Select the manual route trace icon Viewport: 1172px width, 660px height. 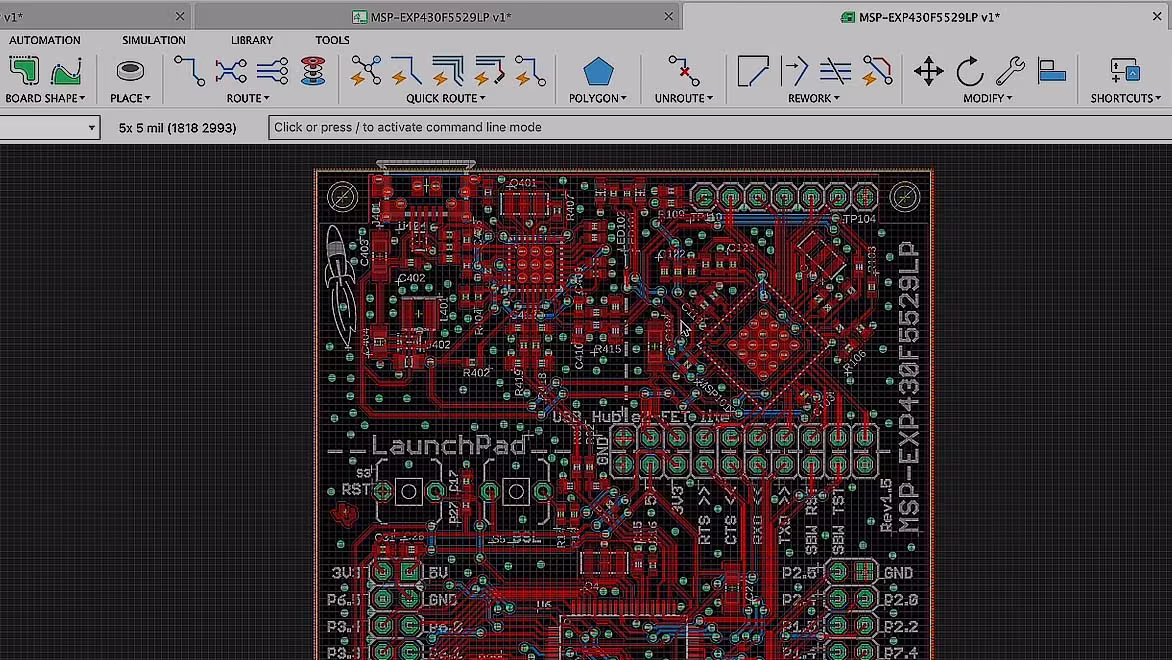point(189,71)
